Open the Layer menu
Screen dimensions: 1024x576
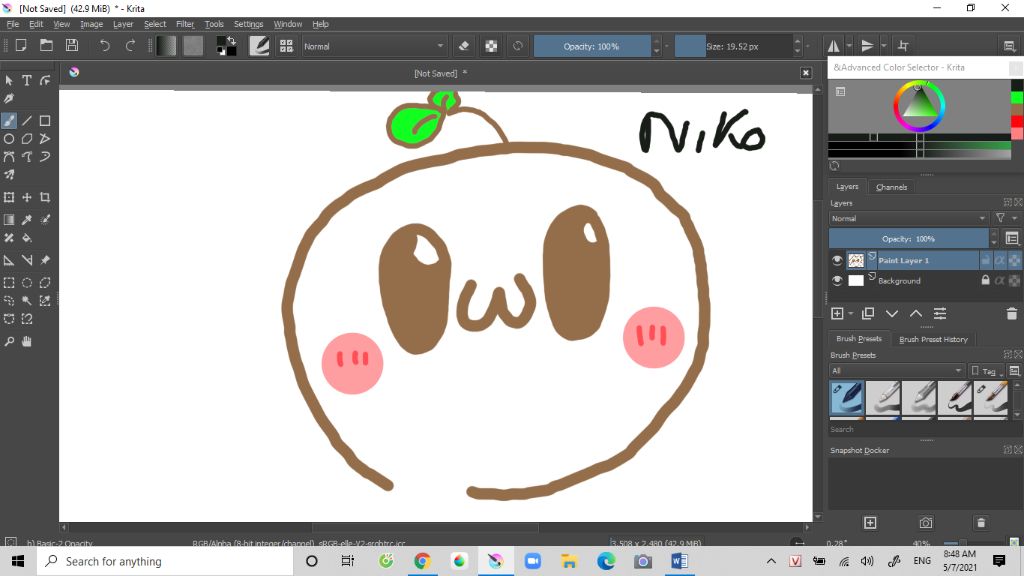point(123,24)
